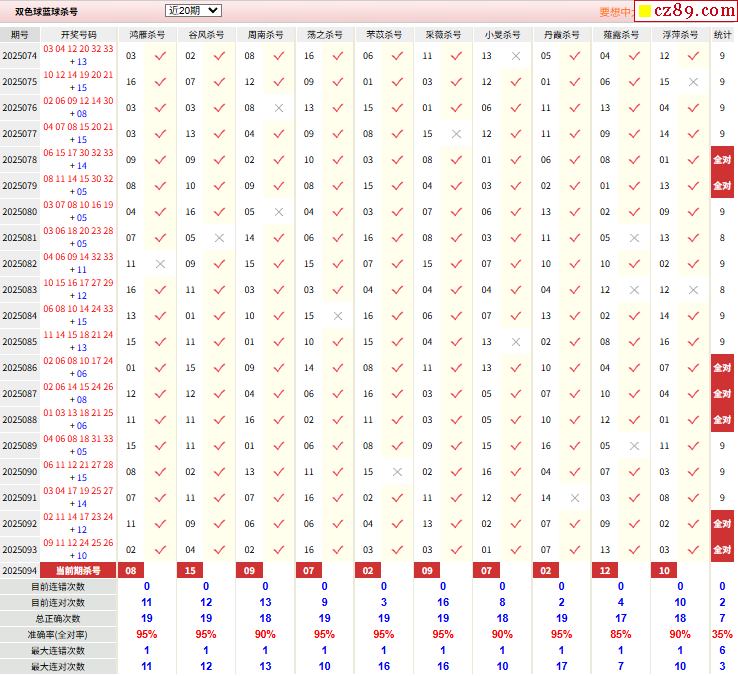
Task: Open the 近20期 period range dropdown
Action: [x=193, y=10]
